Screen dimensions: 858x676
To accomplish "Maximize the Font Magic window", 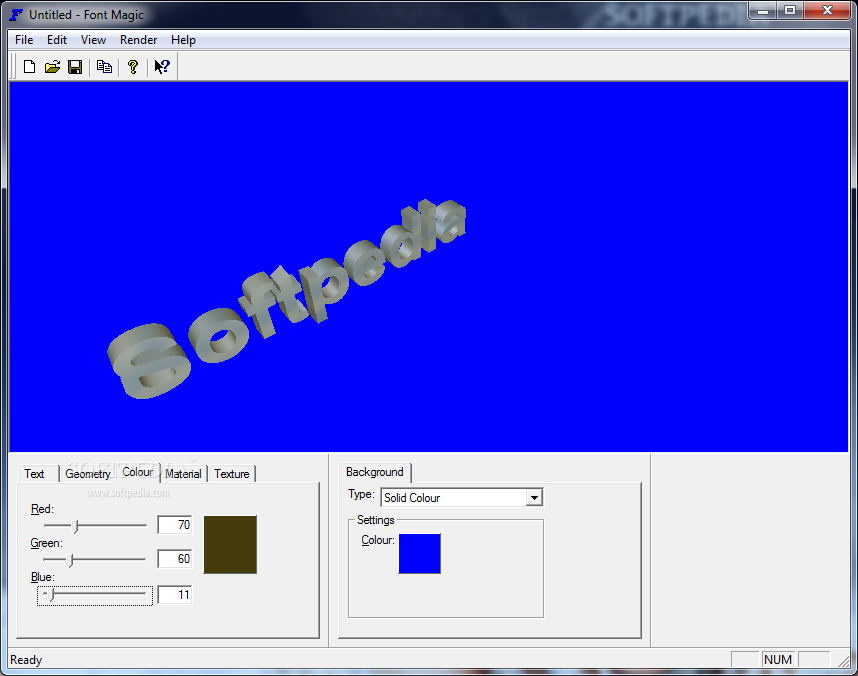I will point(790,10).
